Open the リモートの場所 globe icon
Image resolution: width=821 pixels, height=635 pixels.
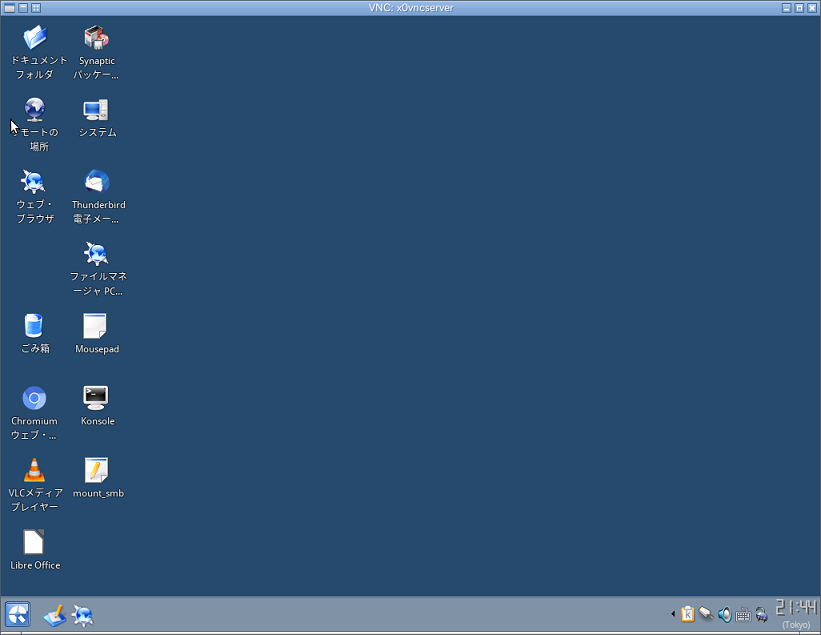click(35, 109)
